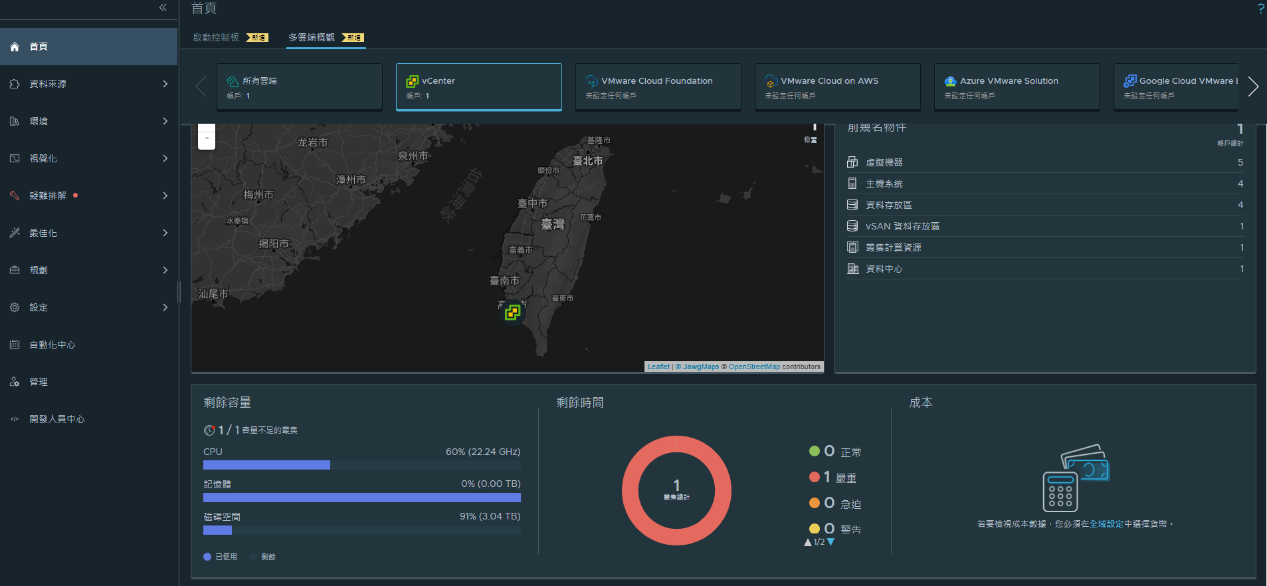Image resolution: width=1267 pixels, height=586 pixels.
Task: Switch to the 啟動控制板 tab
Action: (x=216, y=37)
